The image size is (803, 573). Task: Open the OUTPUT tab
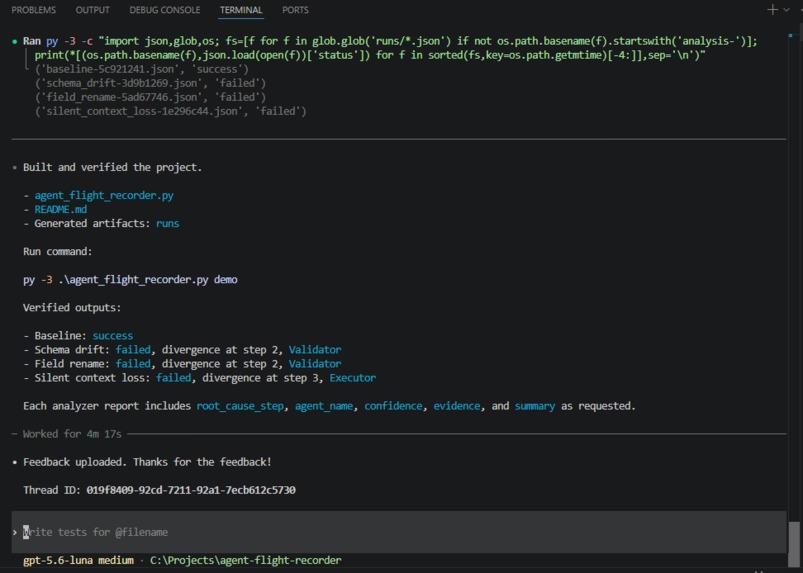(92, 10)
